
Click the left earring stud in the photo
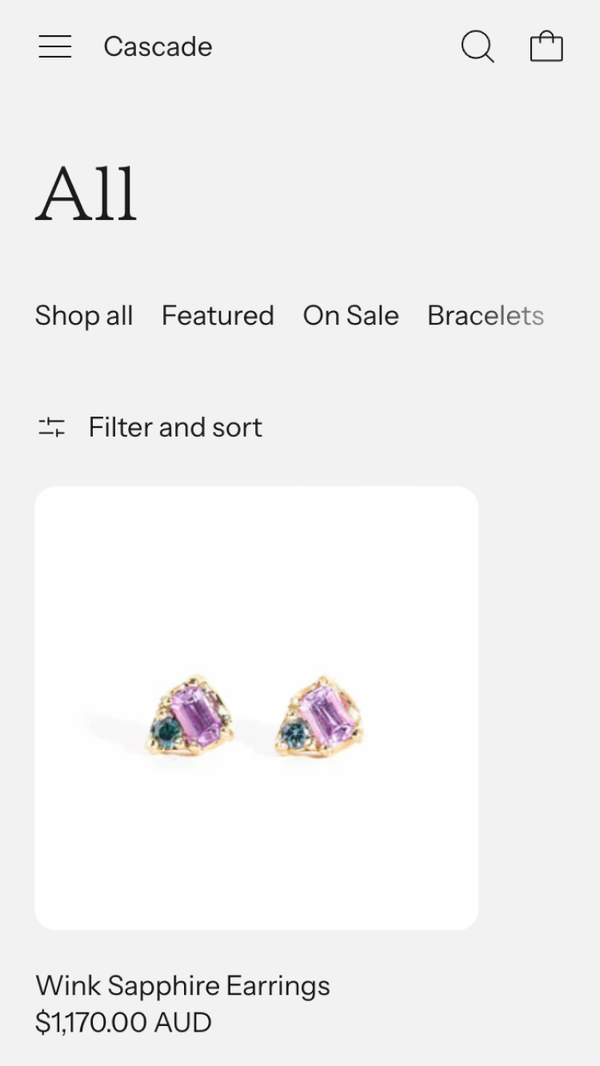tap(190, 715)
